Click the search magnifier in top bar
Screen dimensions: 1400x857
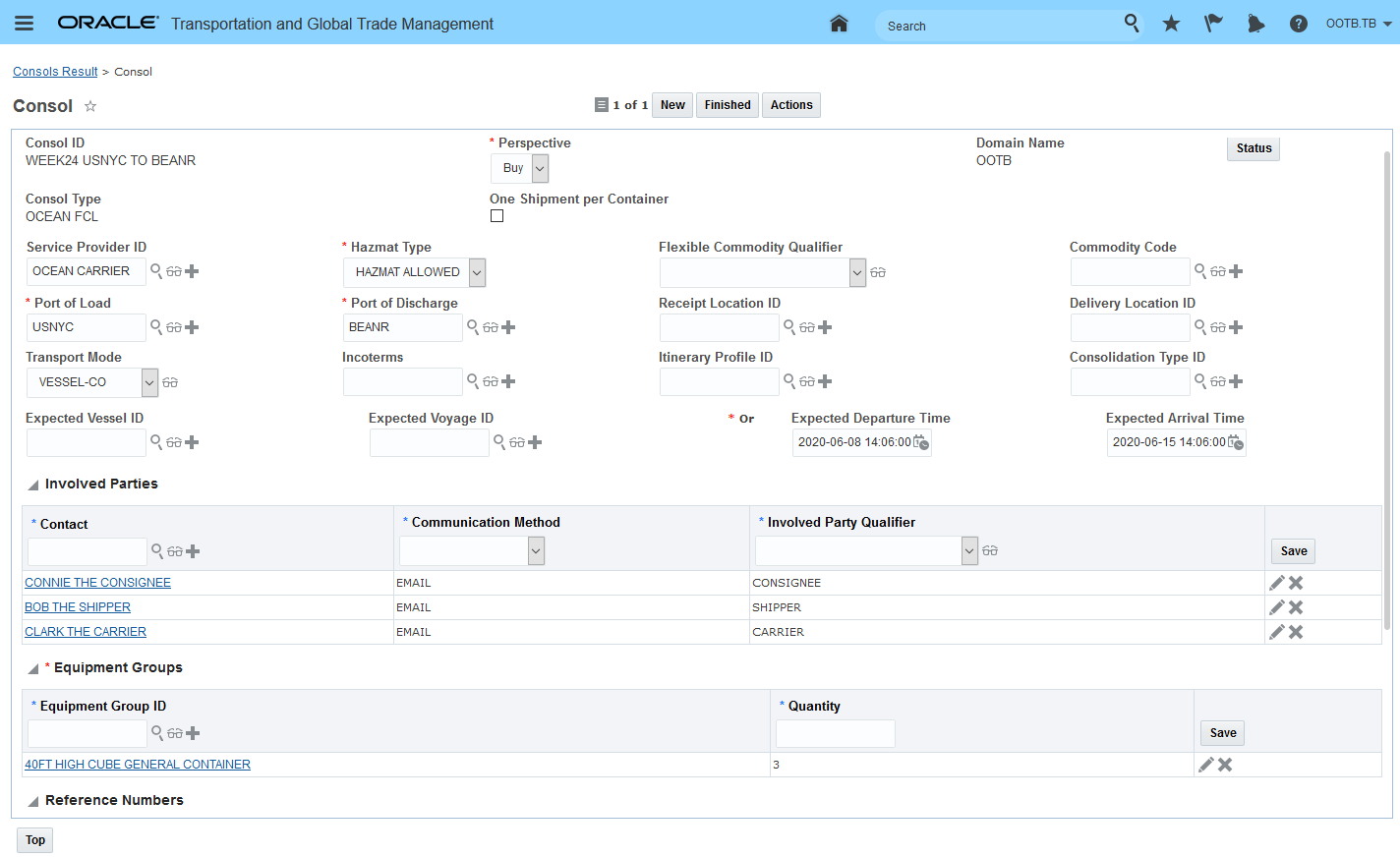tap(1132, 23)
